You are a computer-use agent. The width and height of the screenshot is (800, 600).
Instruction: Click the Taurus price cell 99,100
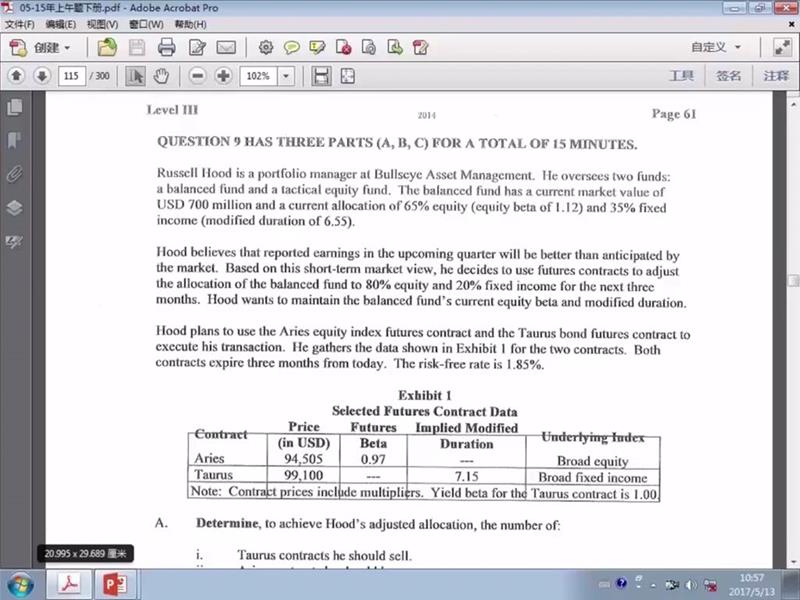[x=303, y=476]
